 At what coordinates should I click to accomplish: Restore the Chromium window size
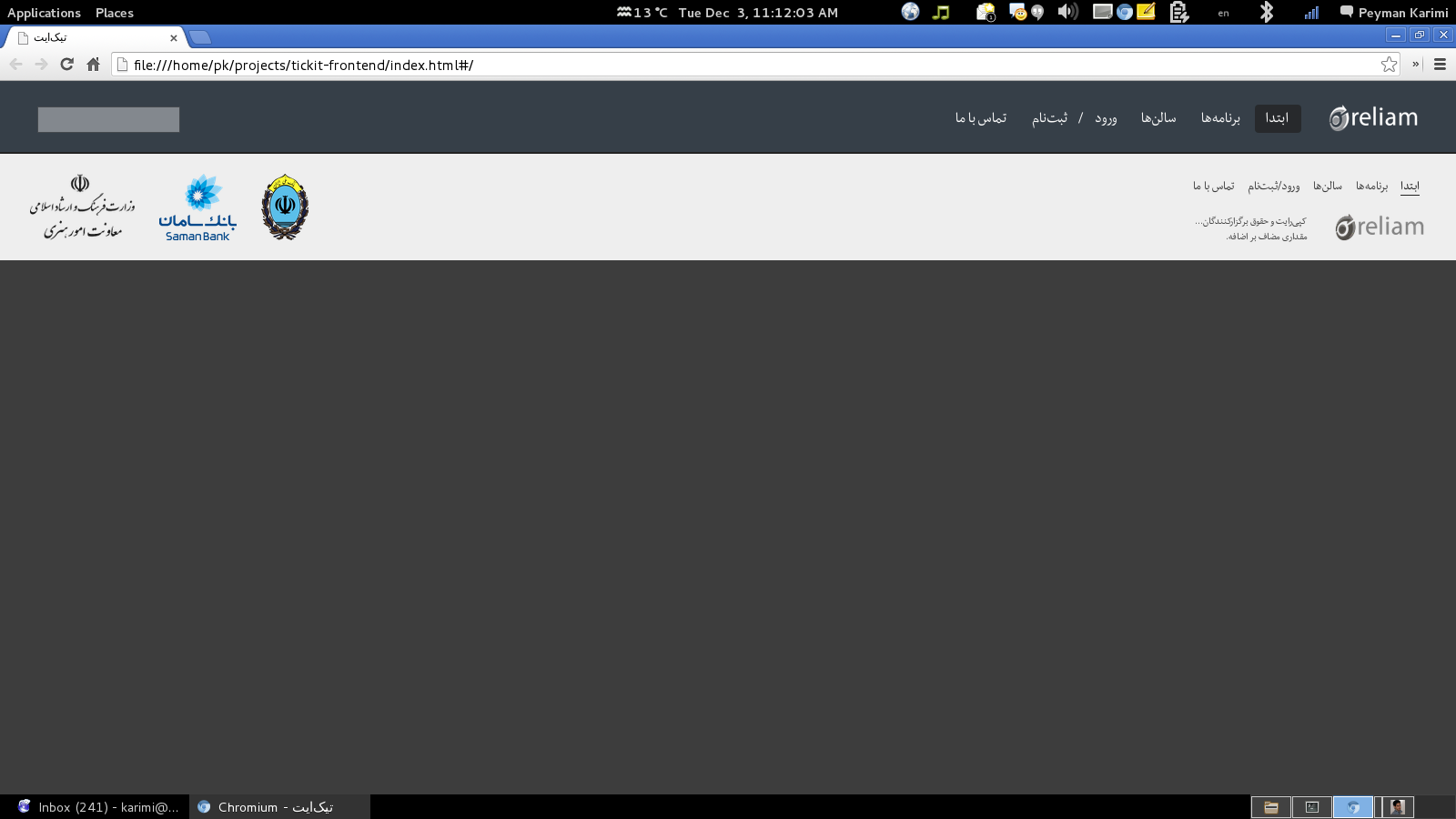click(x=1420, y=35)
